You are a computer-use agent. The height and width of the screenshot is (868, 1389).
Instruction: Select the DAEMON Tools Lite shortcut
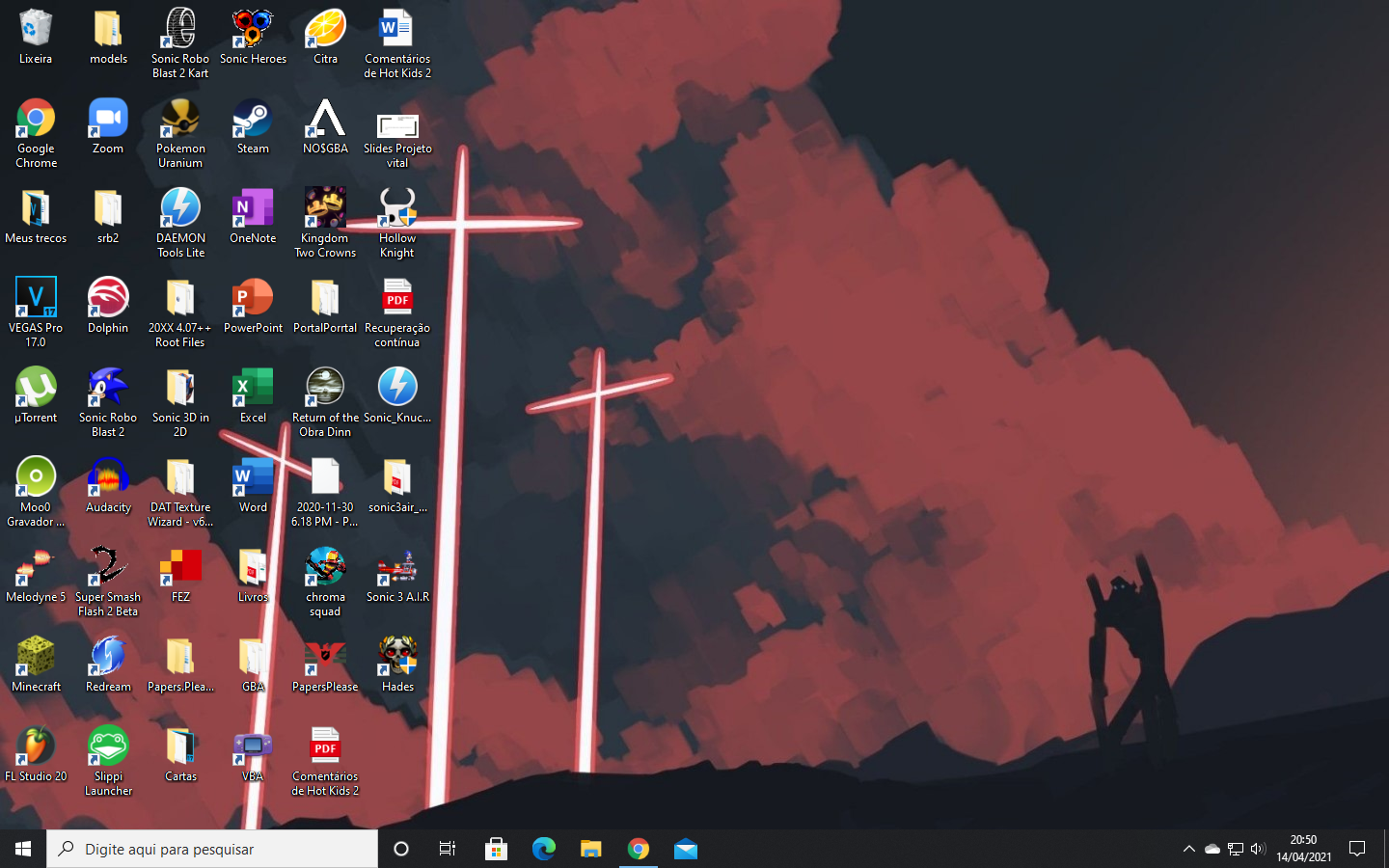click(x=180, y=223)
